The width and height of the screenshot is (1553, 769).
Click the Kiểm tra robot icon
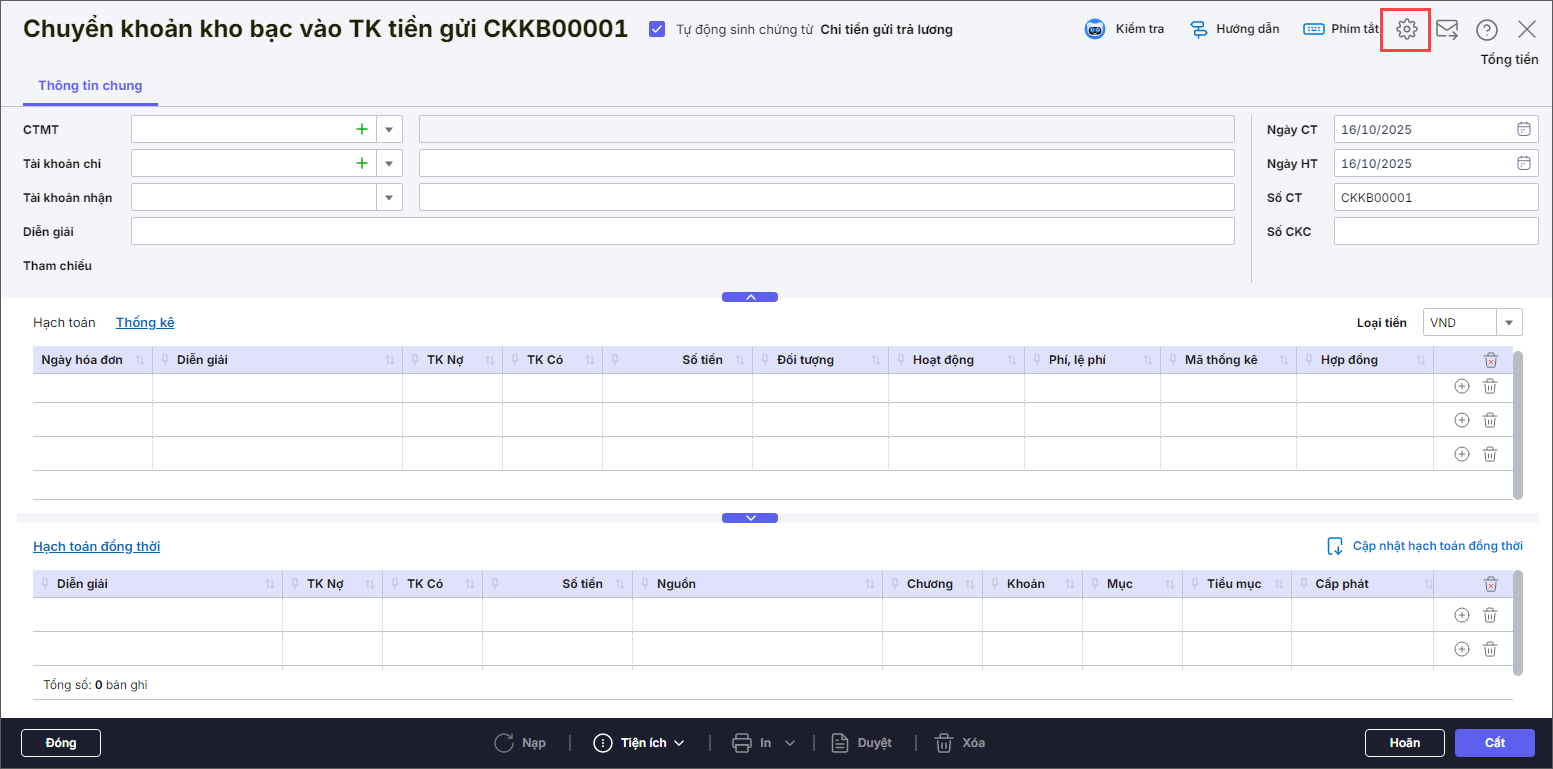(x=1095, y=29)
